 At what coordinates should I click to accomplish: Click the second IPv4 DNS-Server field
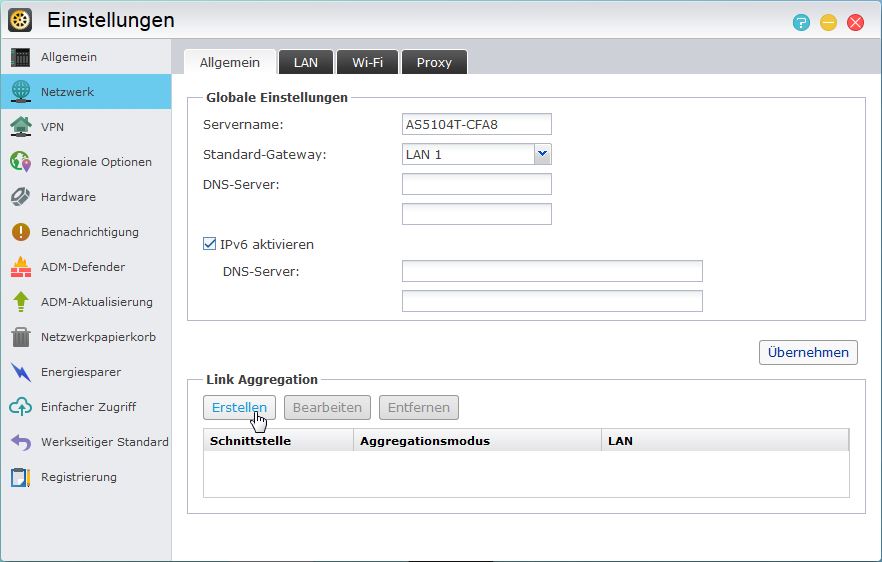[476, 214]
